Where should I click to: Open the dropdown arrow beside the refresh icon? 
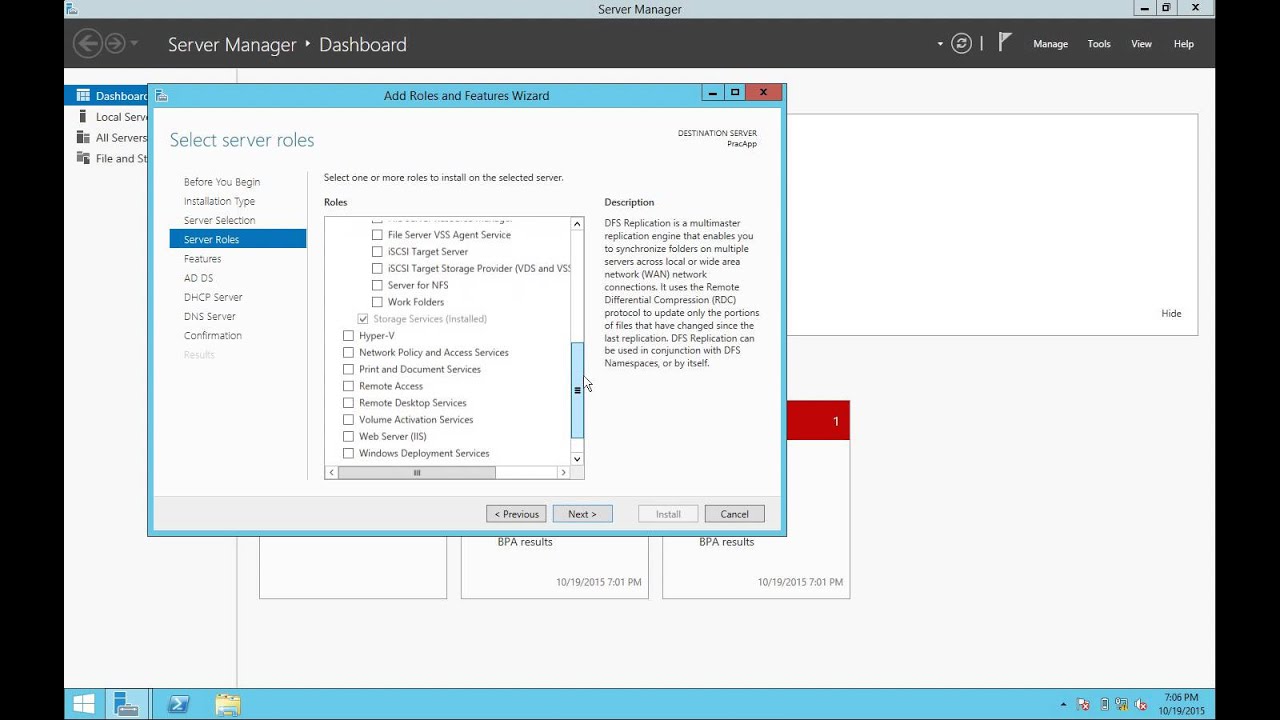pos(940,44)
